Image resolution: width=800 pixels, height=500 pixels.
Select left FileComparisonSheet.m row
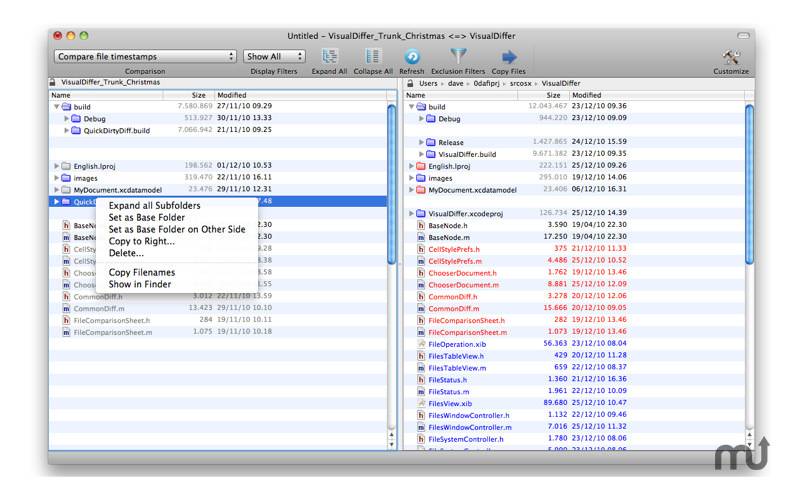218,332
